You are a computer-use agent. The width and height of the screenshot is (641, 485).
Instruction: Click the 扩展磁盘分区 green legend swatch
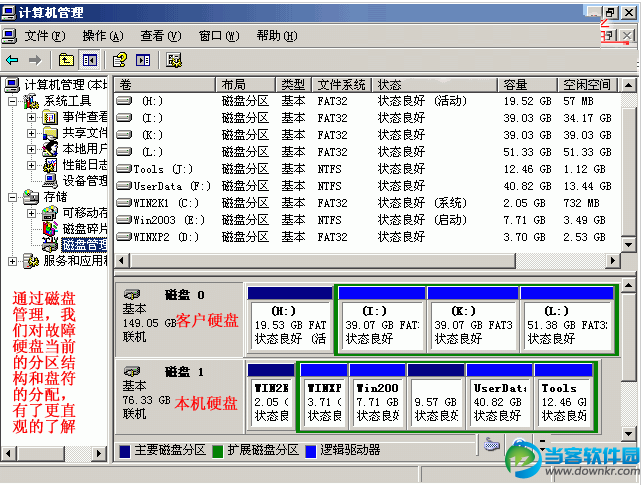pos(218,451)
